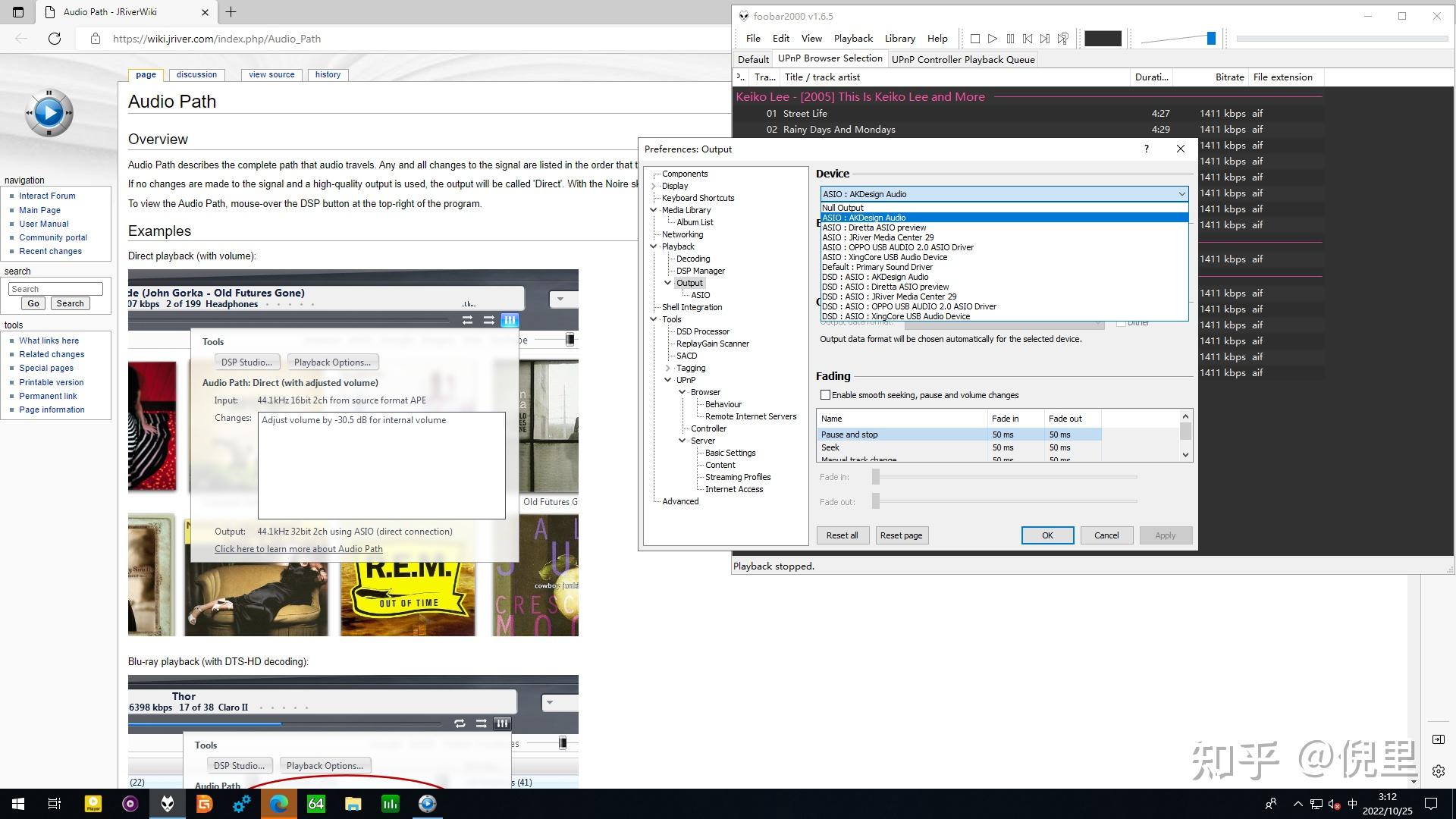Viewport: 1456px width, 819px height.
Task: Click the JRiver wiki logo
Action: 49,113
